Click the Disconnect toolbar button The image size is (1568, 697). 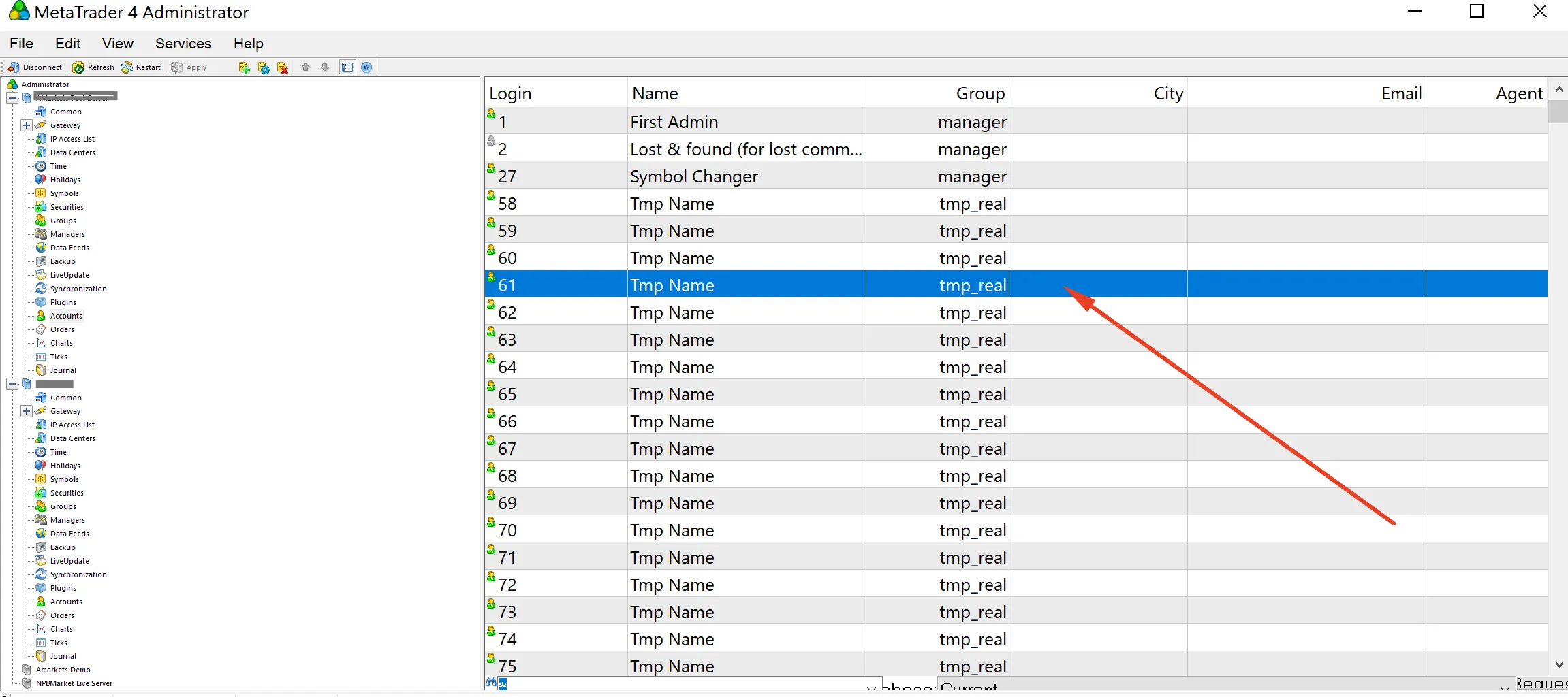35,67
